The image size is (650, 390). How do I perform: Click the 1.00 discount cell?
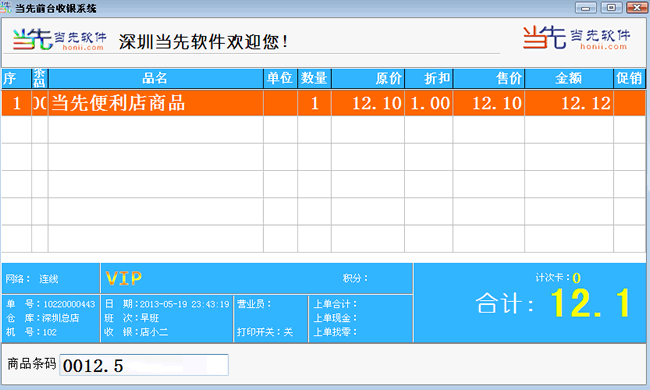pos(429,103)
